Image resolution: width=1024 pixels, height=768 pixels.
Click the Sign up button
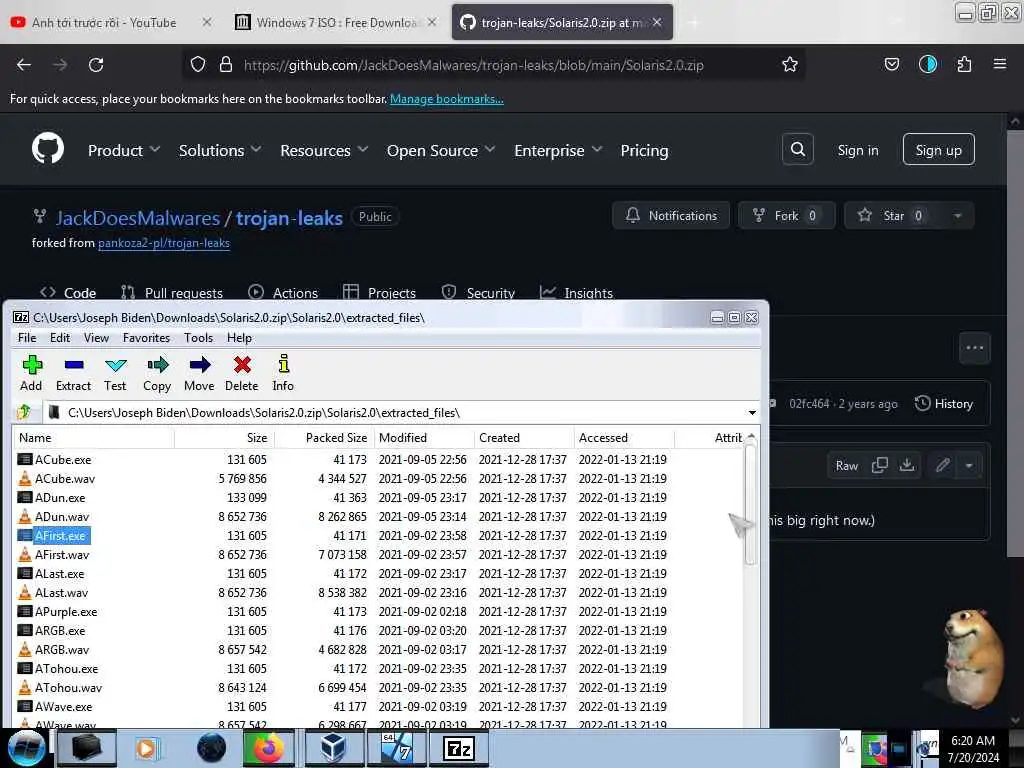click(x=938, y=150)
